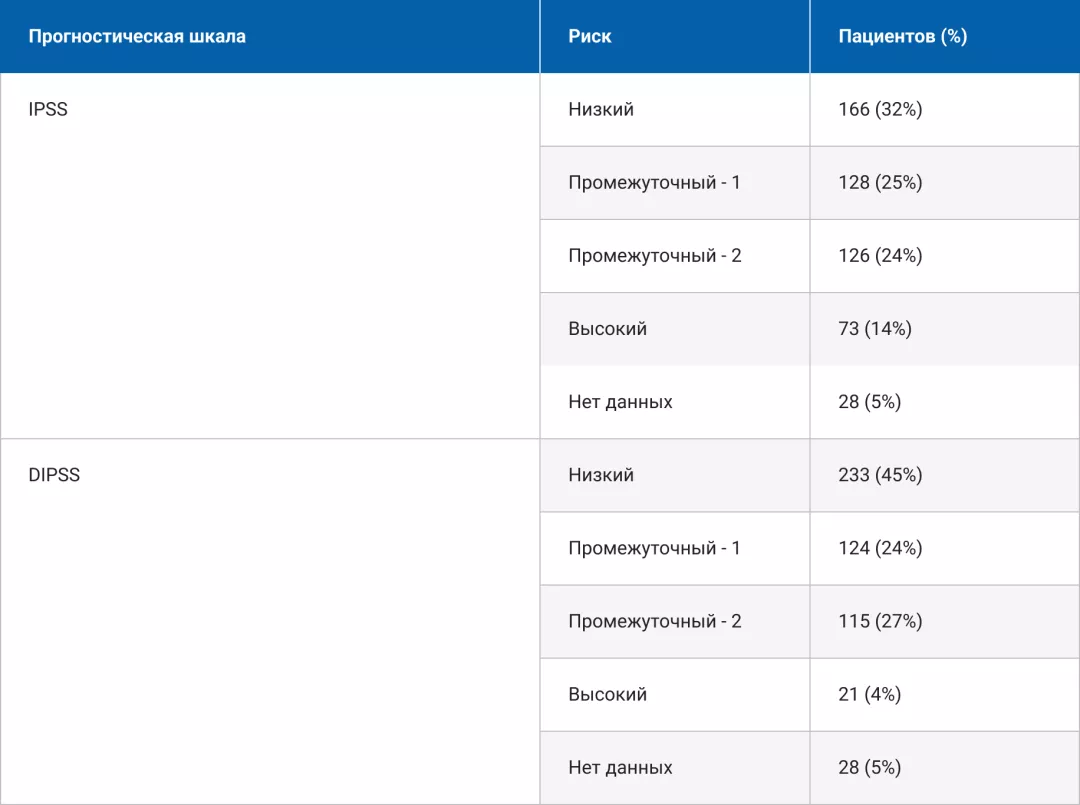The width and height of the screenshot is (1080, 805).
Task: Click 'Высокий' risk in the DIPSS group
Action: pos(607,694)
